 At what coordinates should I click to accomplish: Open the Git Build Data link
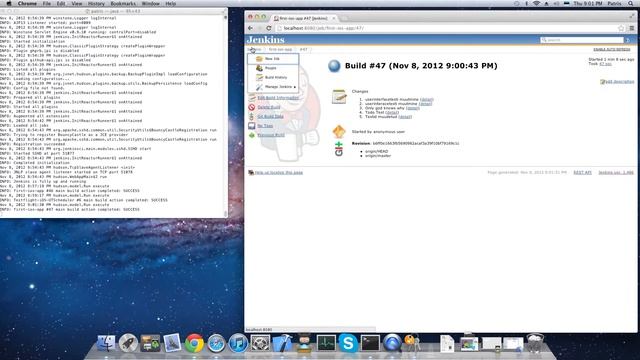pos(270,117)
